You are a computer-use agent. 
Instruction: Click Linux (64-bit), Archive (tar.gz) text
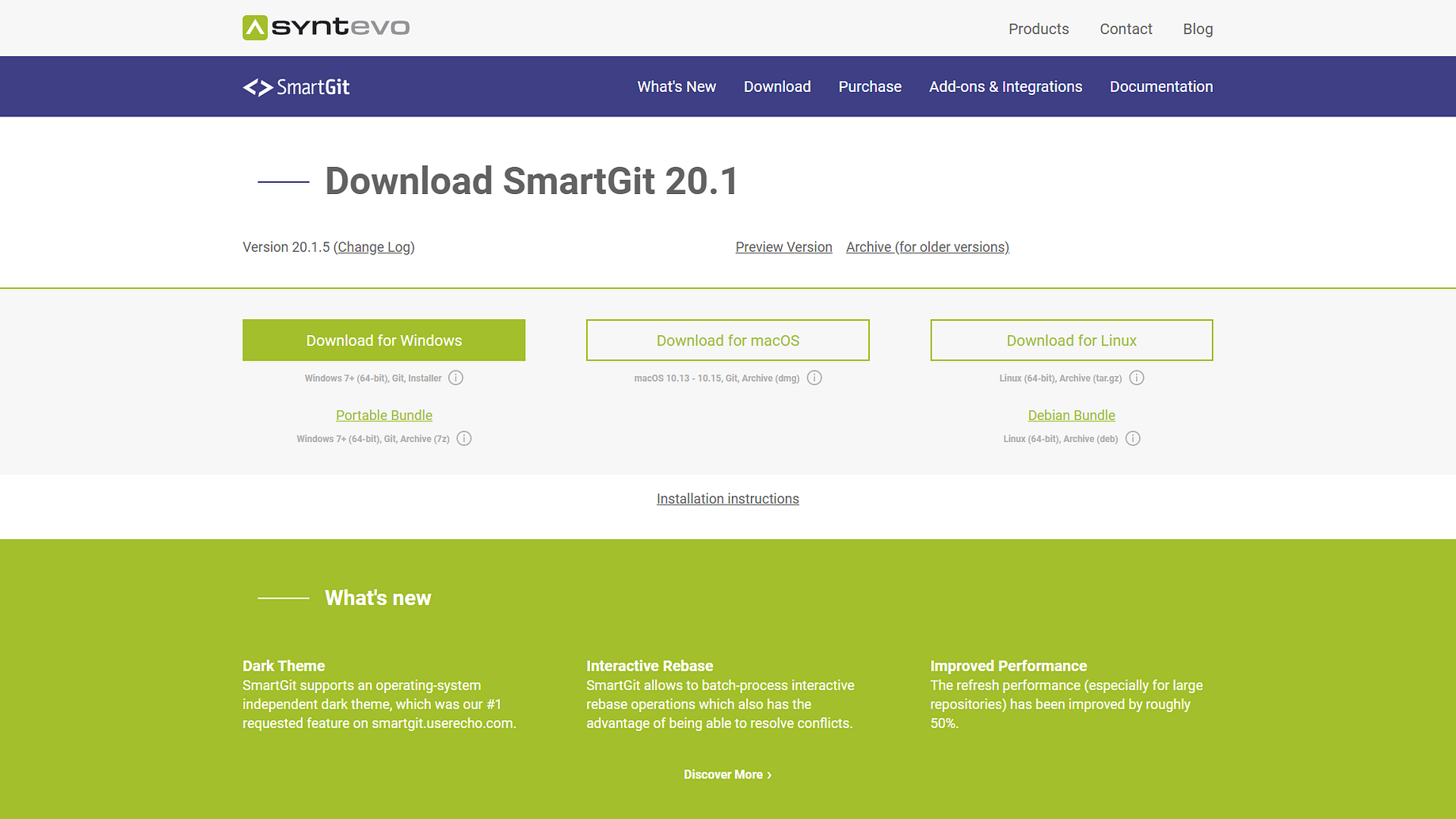pos(1061,379)
